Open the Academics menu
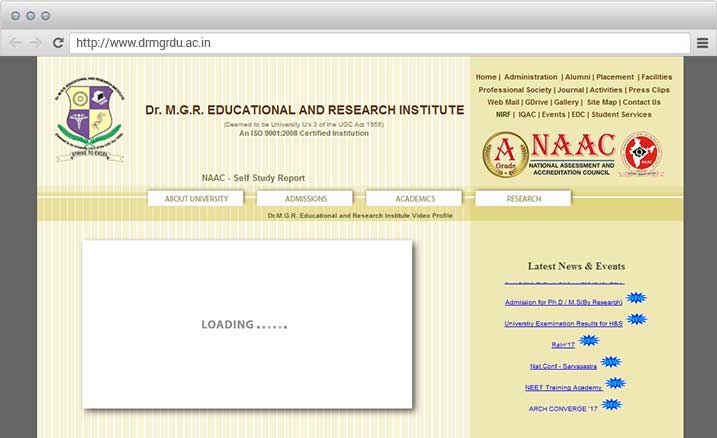717x438 pixels. click(x=414, y=199)
